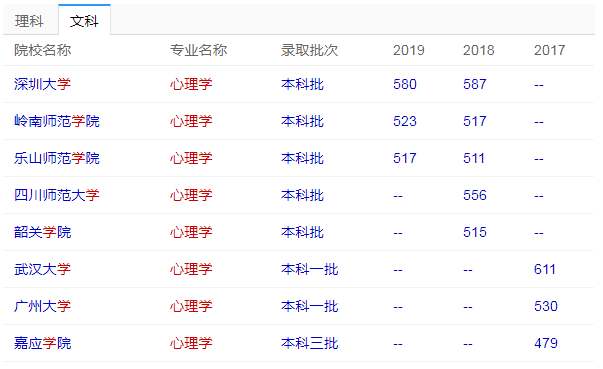Click the 院校名称 column header
Image resolution: width=603 pixels, height=369 pixels.
tap(43, 50)
